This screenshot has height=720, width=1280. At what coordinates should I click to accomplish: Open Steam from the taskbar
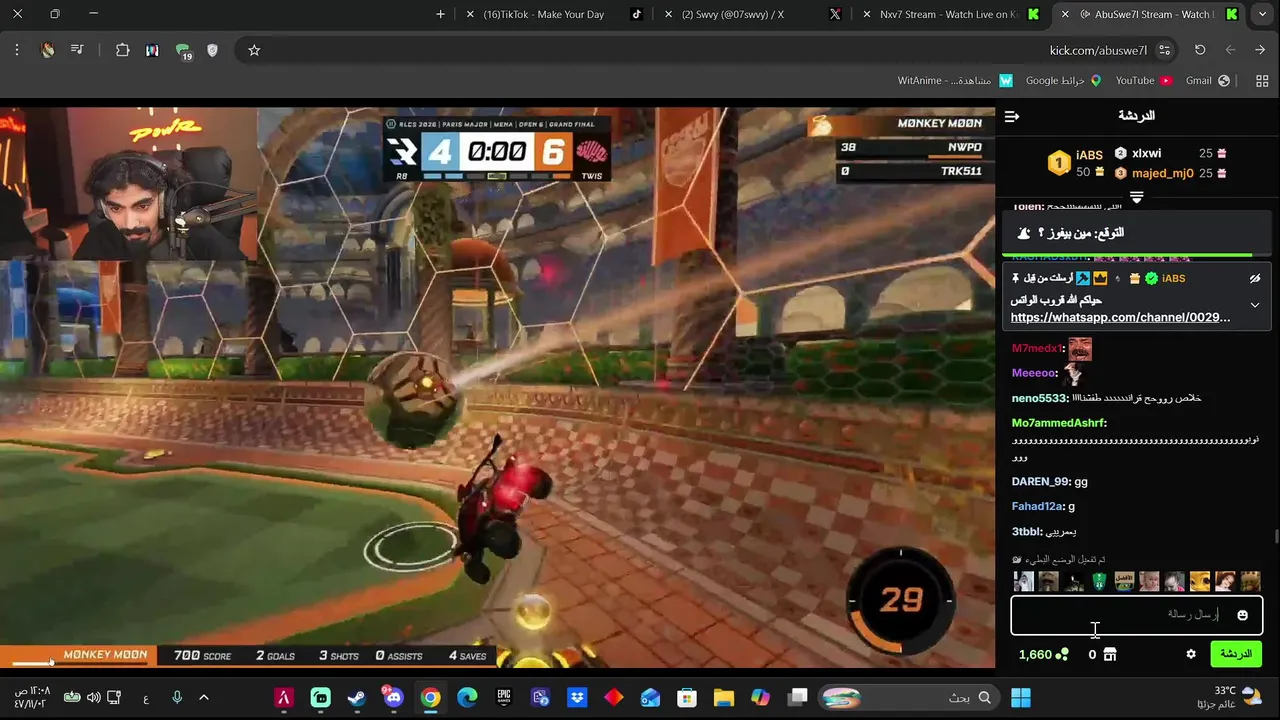357,697
